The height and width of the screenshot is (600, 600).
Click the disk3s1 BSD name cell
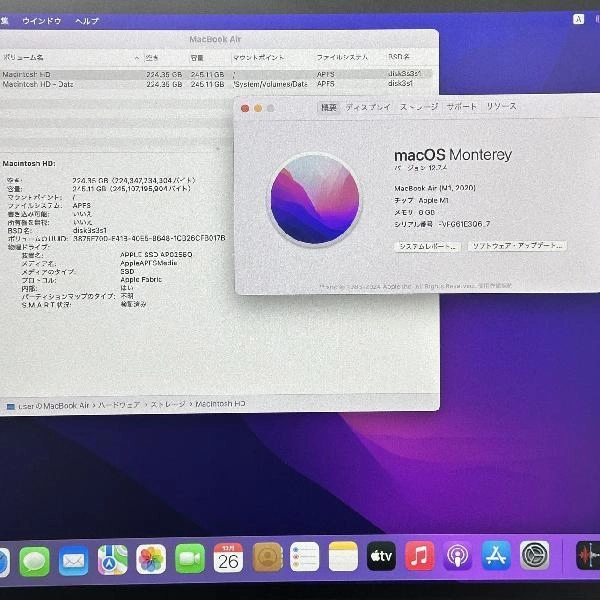400,83
